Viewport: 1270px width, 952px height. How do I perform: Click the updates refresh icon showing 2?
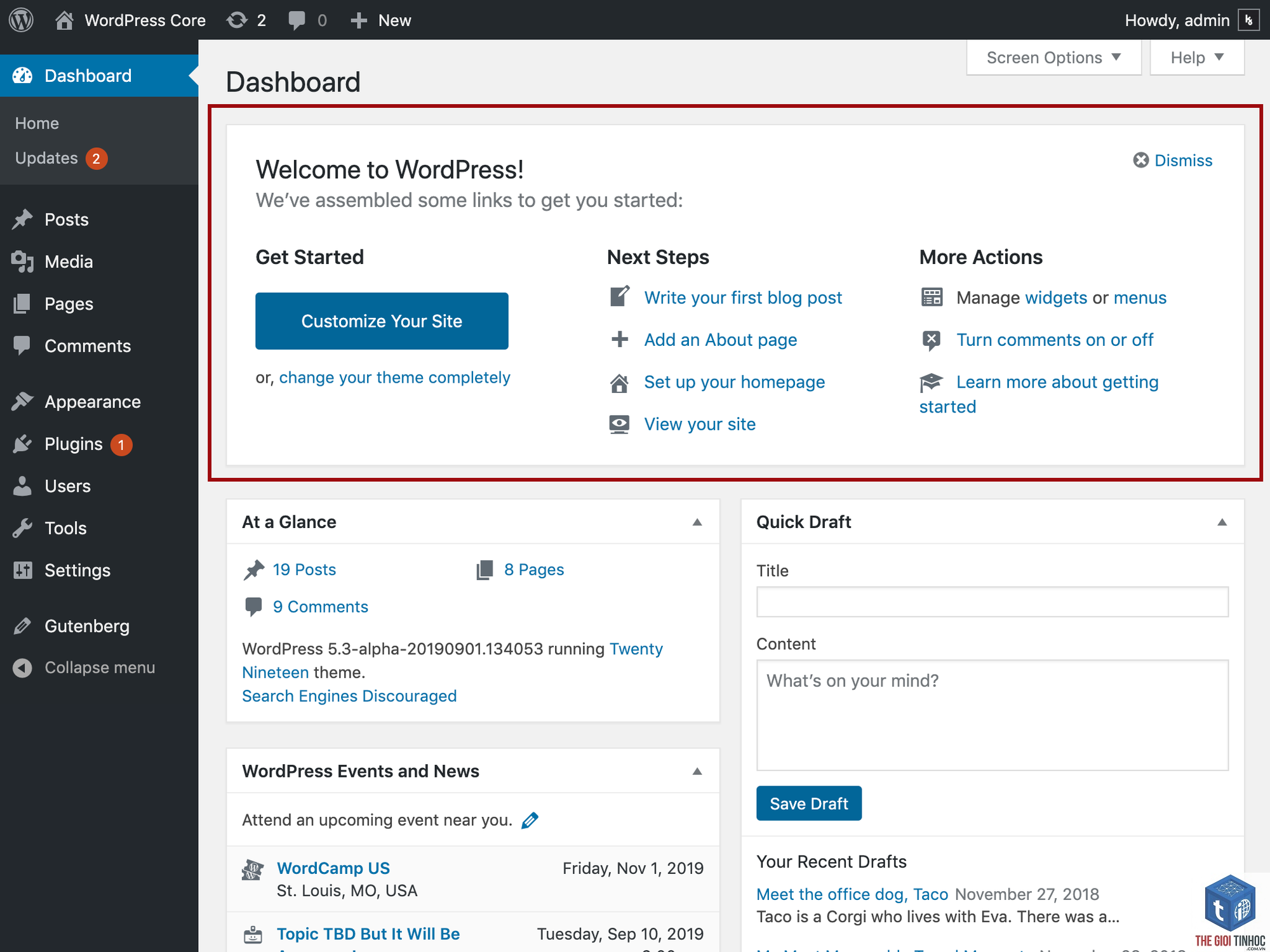click(237, 20)
